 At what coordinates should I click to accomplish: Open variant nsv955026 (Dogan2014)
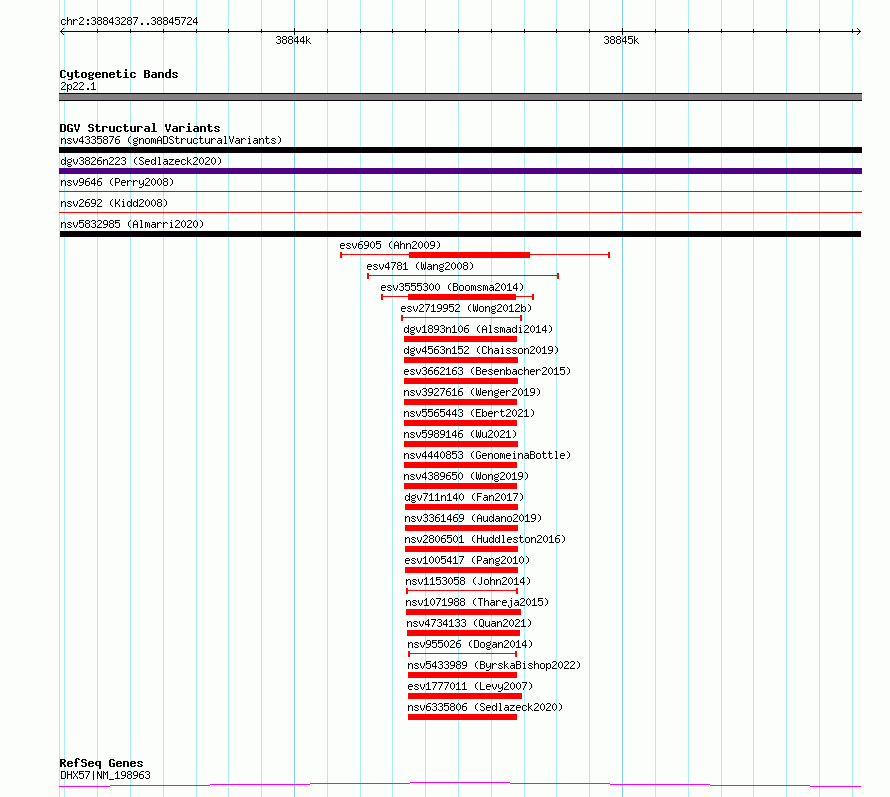(471, 644)
